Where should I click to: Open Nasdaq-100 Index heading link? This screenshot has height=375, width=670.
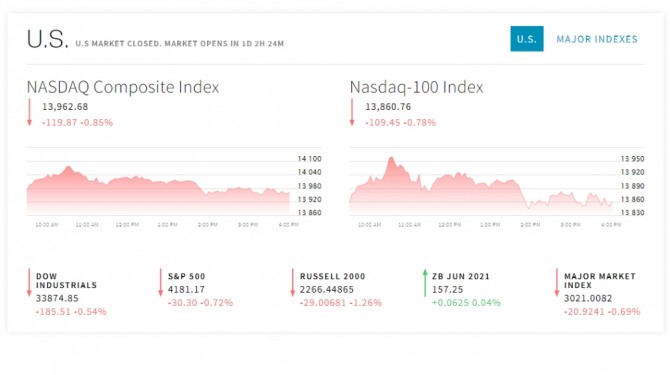[x=416, y=87]
